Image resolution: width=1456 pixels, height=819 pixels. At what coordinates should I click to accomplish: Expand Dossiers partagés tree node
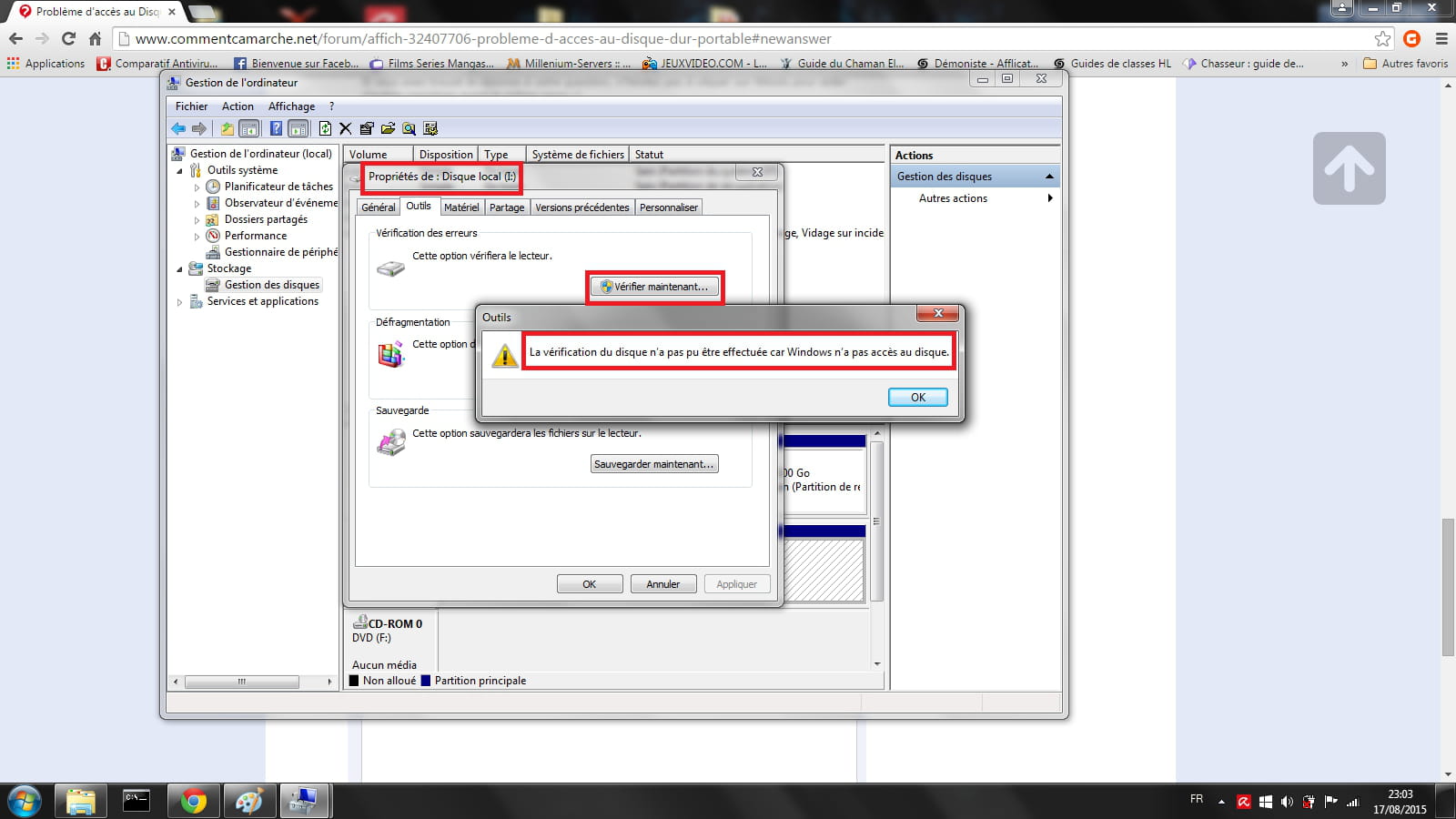click(197, 220)
